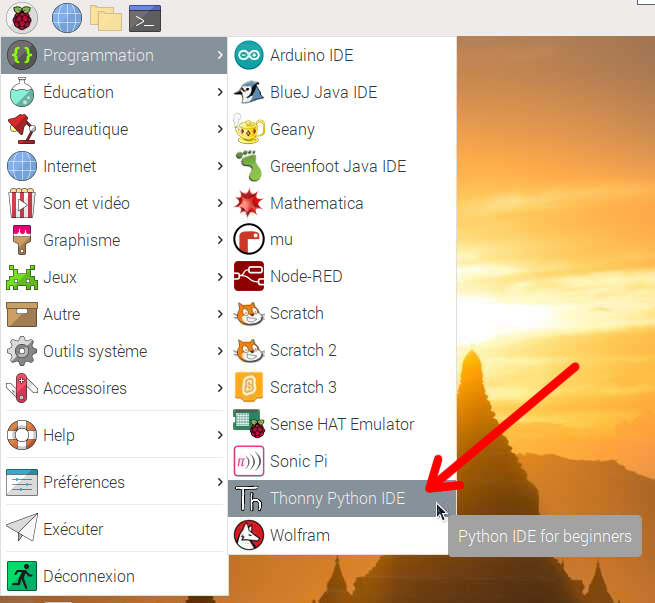Screen dimensions: 655x603
Task: Start Geany from the Programmation list
Action: click(342, 129)
